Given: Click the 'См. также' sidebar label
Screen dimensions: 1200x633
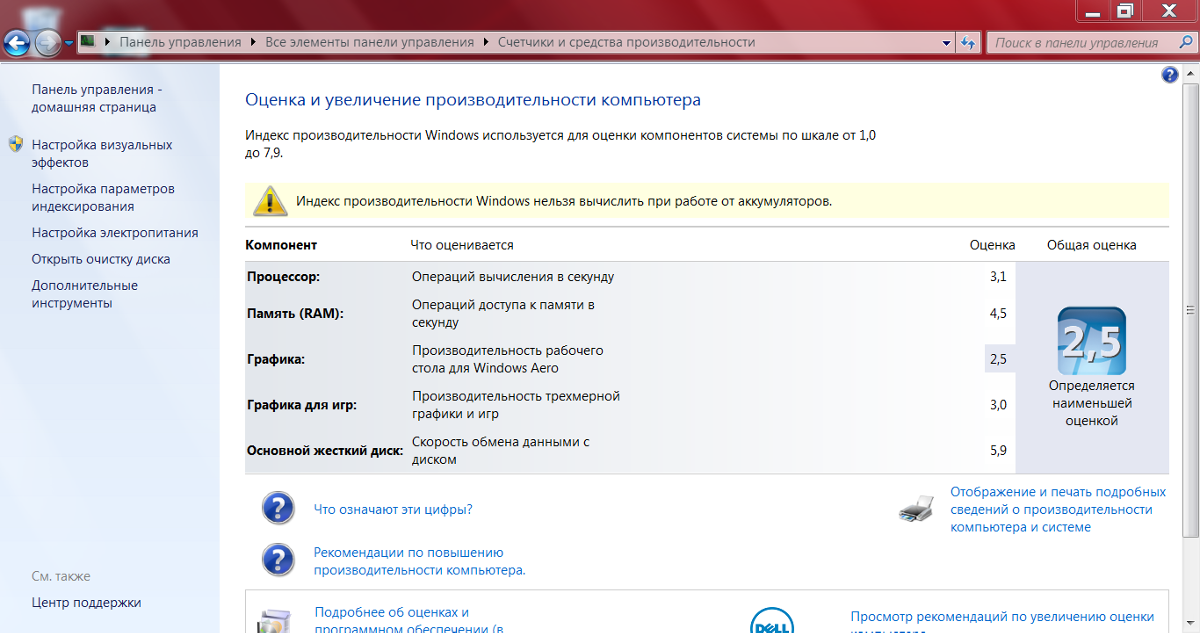Looking at the screenshot, I should (61, 577).
